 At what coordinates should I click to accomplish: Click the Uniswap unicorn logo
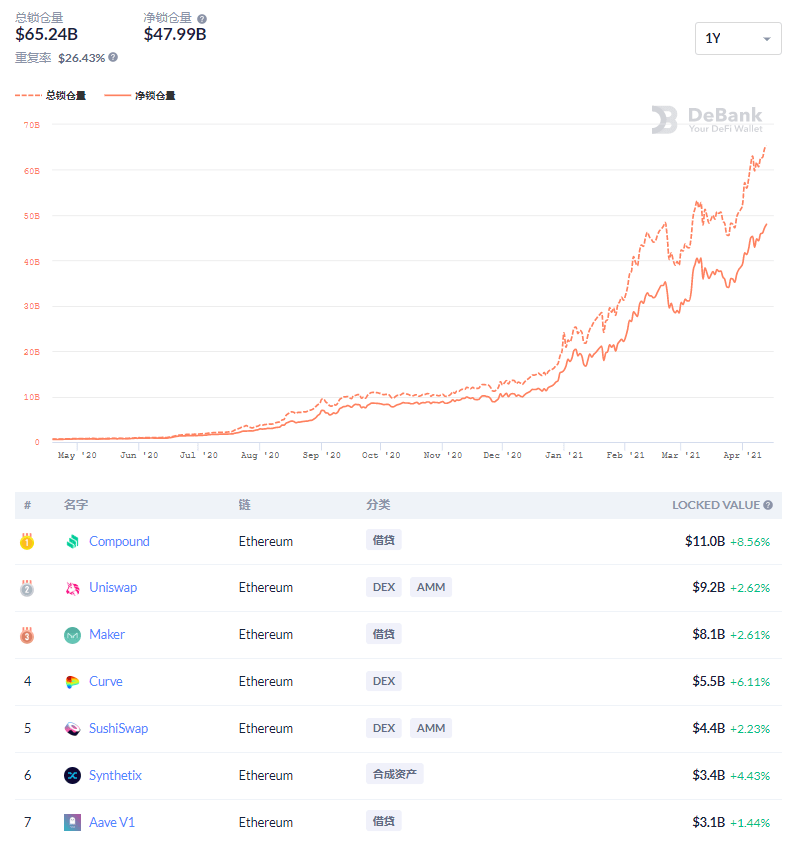(72, 588)
